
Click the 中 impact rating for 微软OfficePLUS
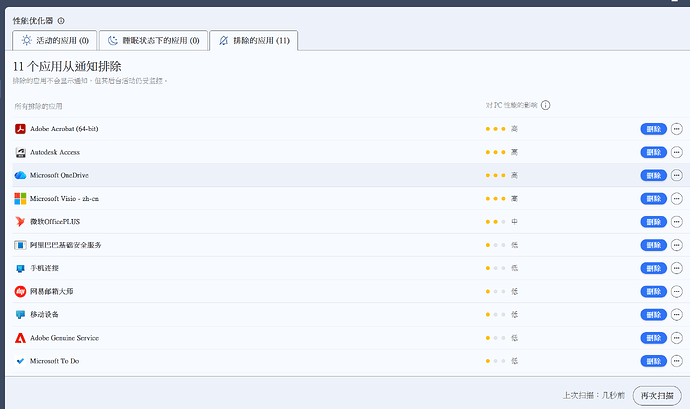(x=514, y=222)
